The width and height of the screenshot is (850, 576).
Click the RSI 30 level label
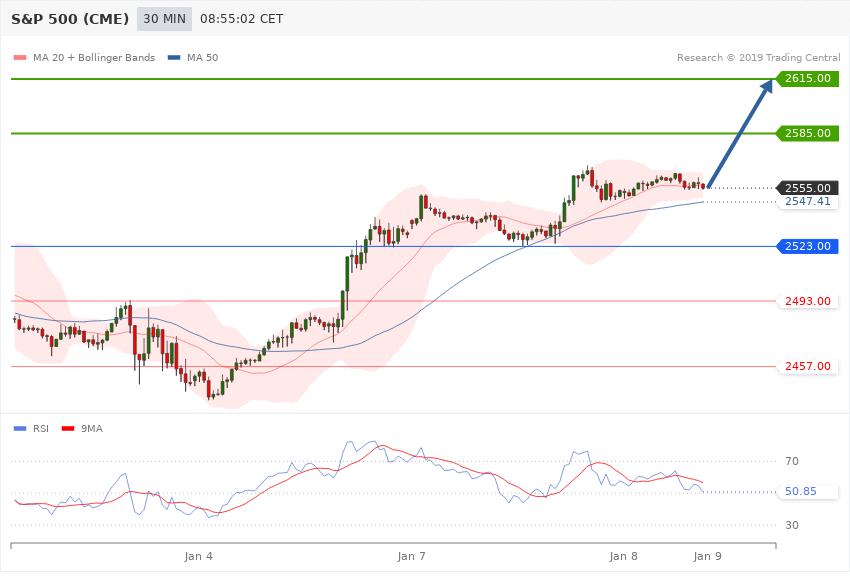click(x=791, y=525)
